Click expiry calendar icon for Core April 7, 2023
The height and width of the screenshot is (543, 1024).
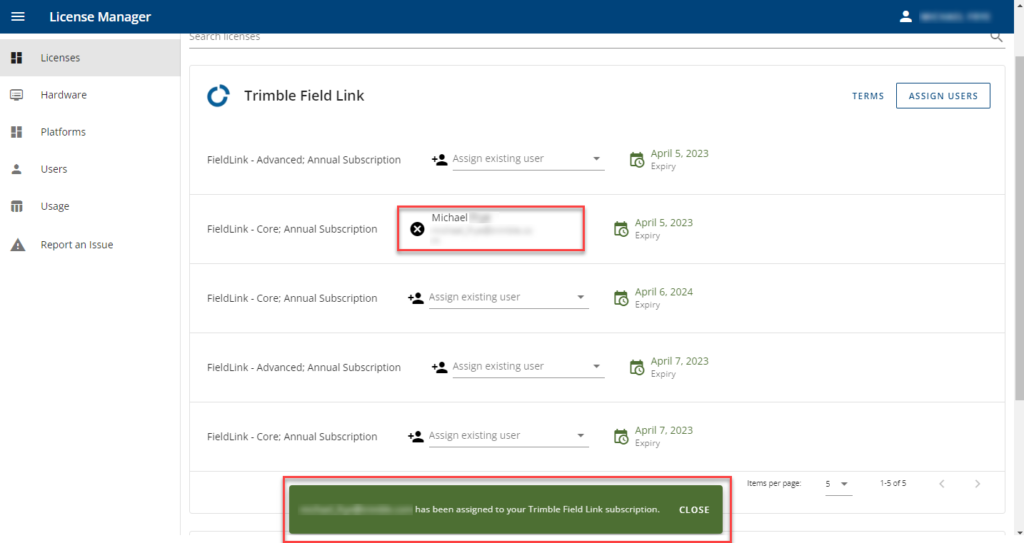[x=621, y=436]
